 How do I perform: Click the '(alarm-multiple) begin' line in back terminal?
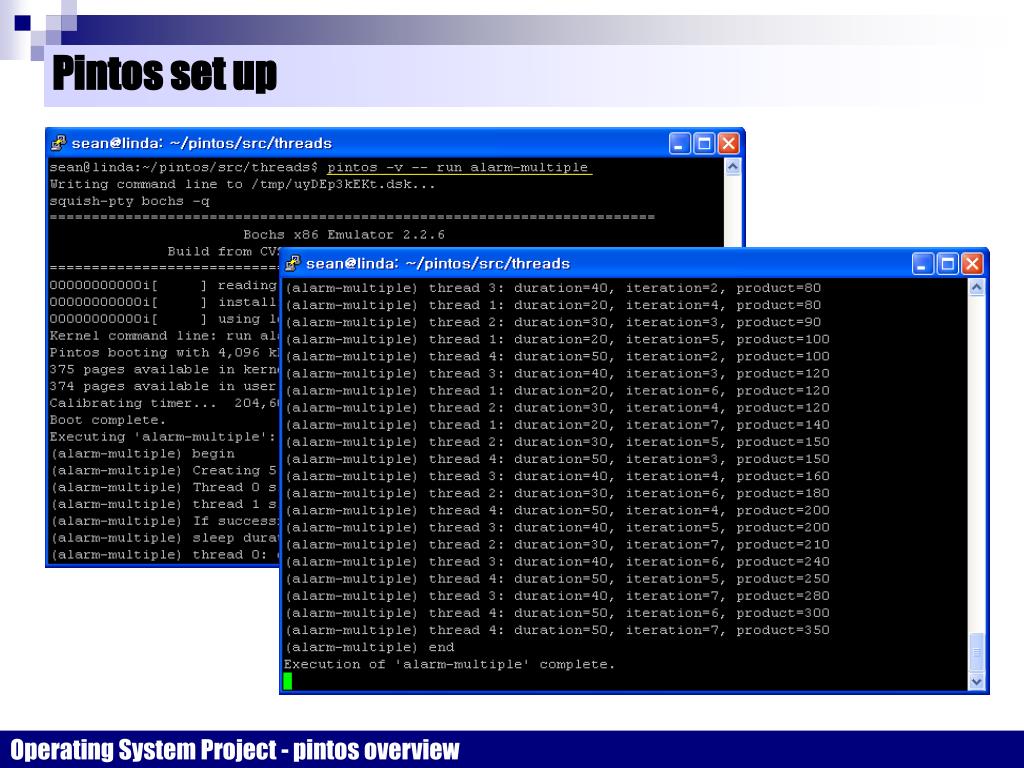click(x=142, y=454)
